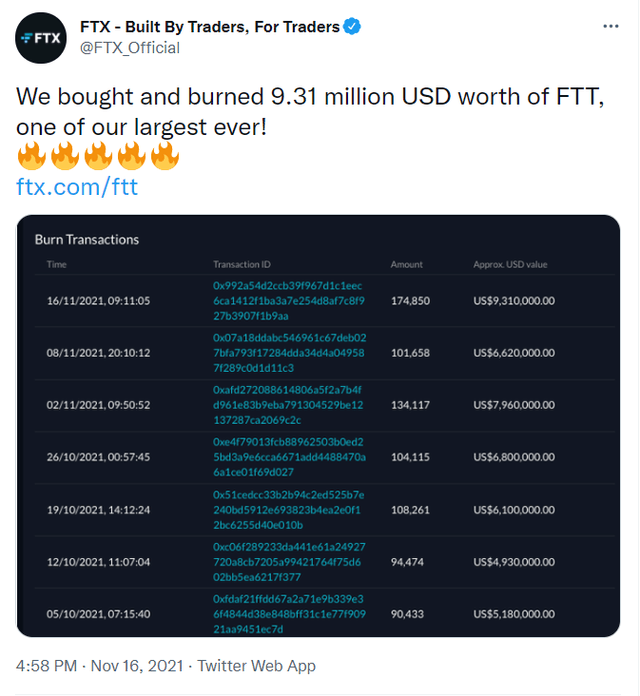Click the @FTX_Official handle
Screen dimensions: 640x696
click(x=129, y=48)
